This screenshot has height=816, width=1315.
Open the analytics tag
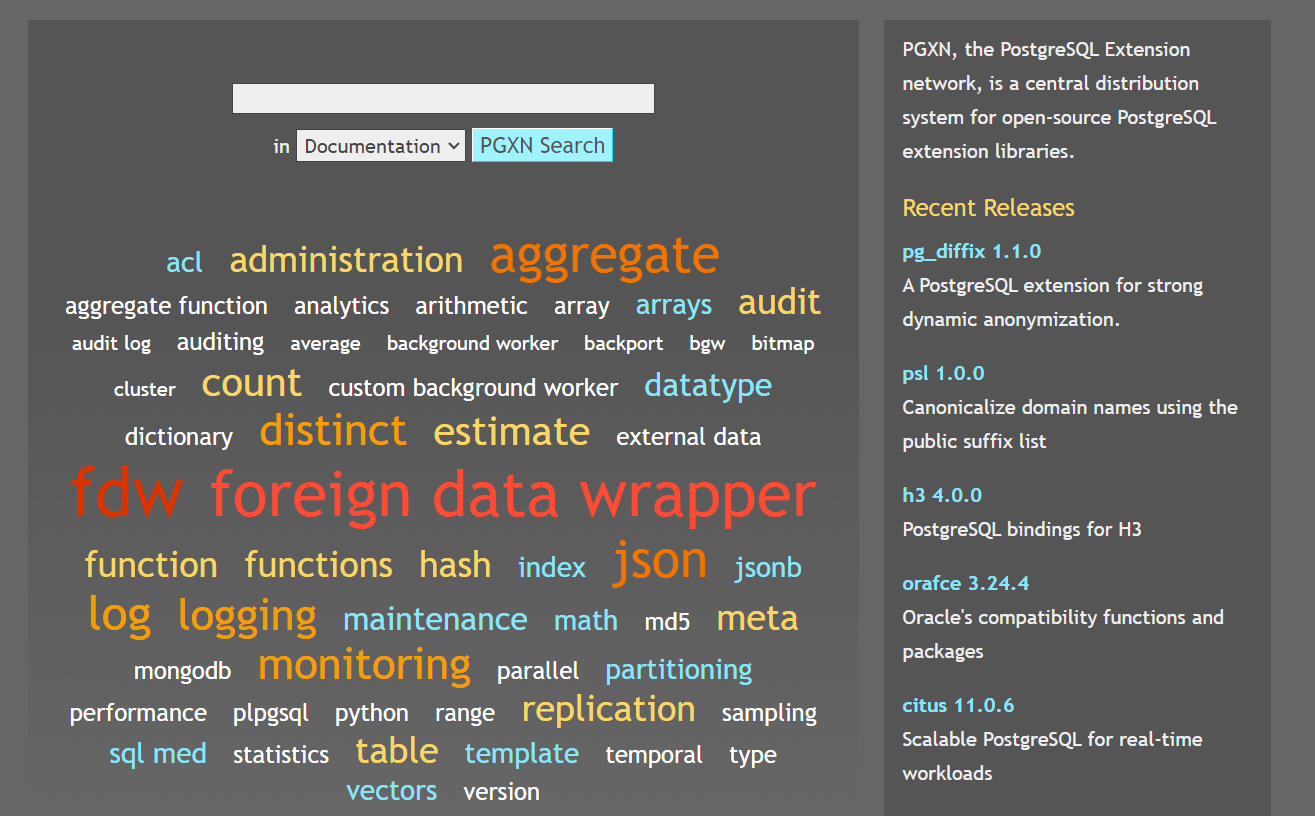tap(341, 306)
